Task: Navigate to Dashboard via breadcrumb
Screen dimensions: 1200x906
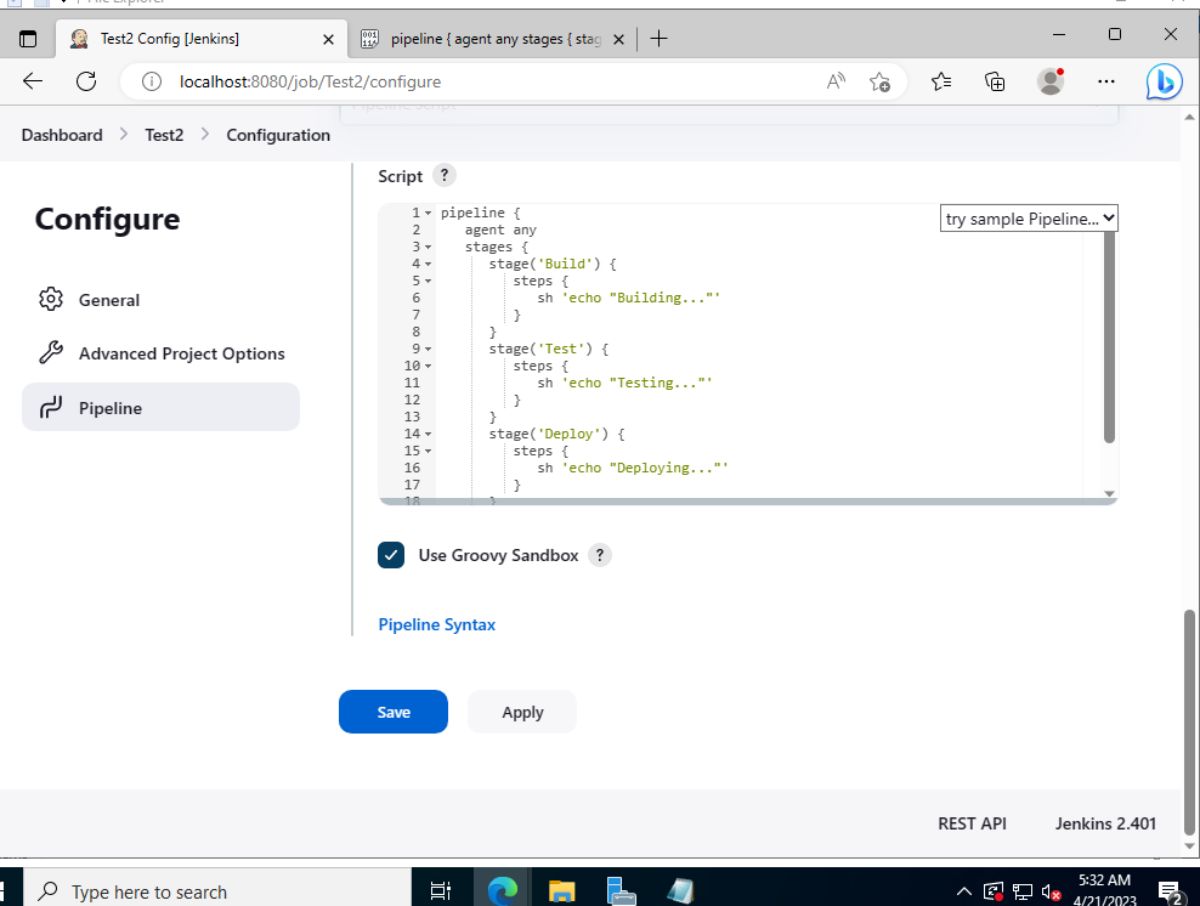Action: 61,134
